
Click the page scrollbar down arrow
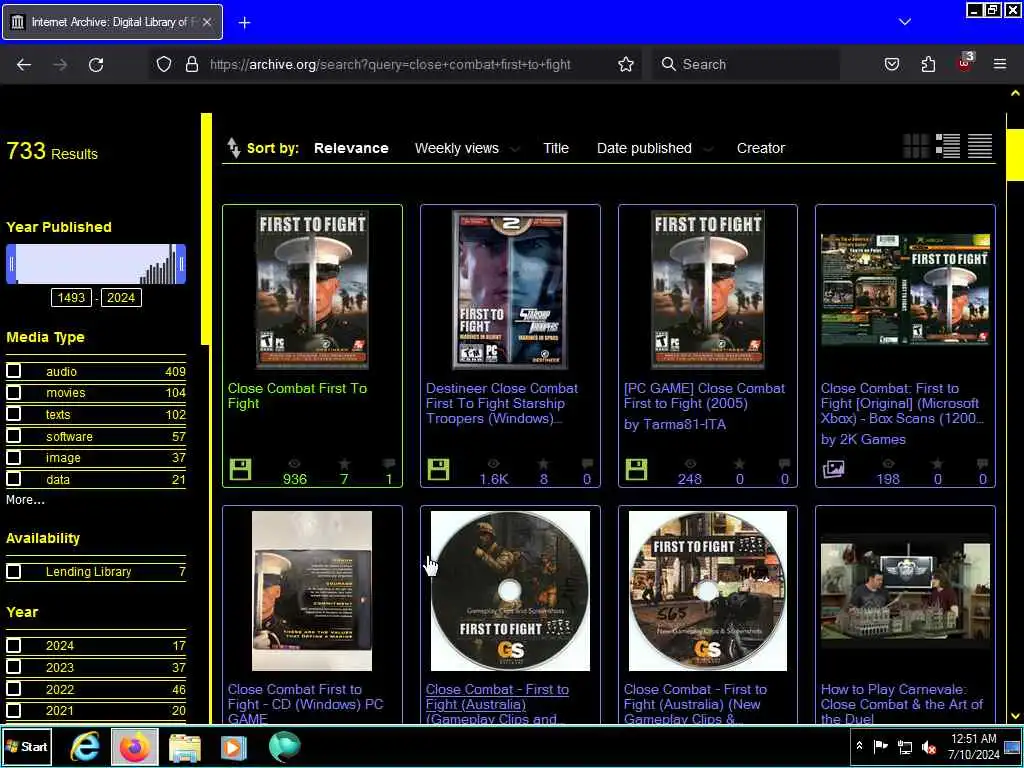(1015, 716)
